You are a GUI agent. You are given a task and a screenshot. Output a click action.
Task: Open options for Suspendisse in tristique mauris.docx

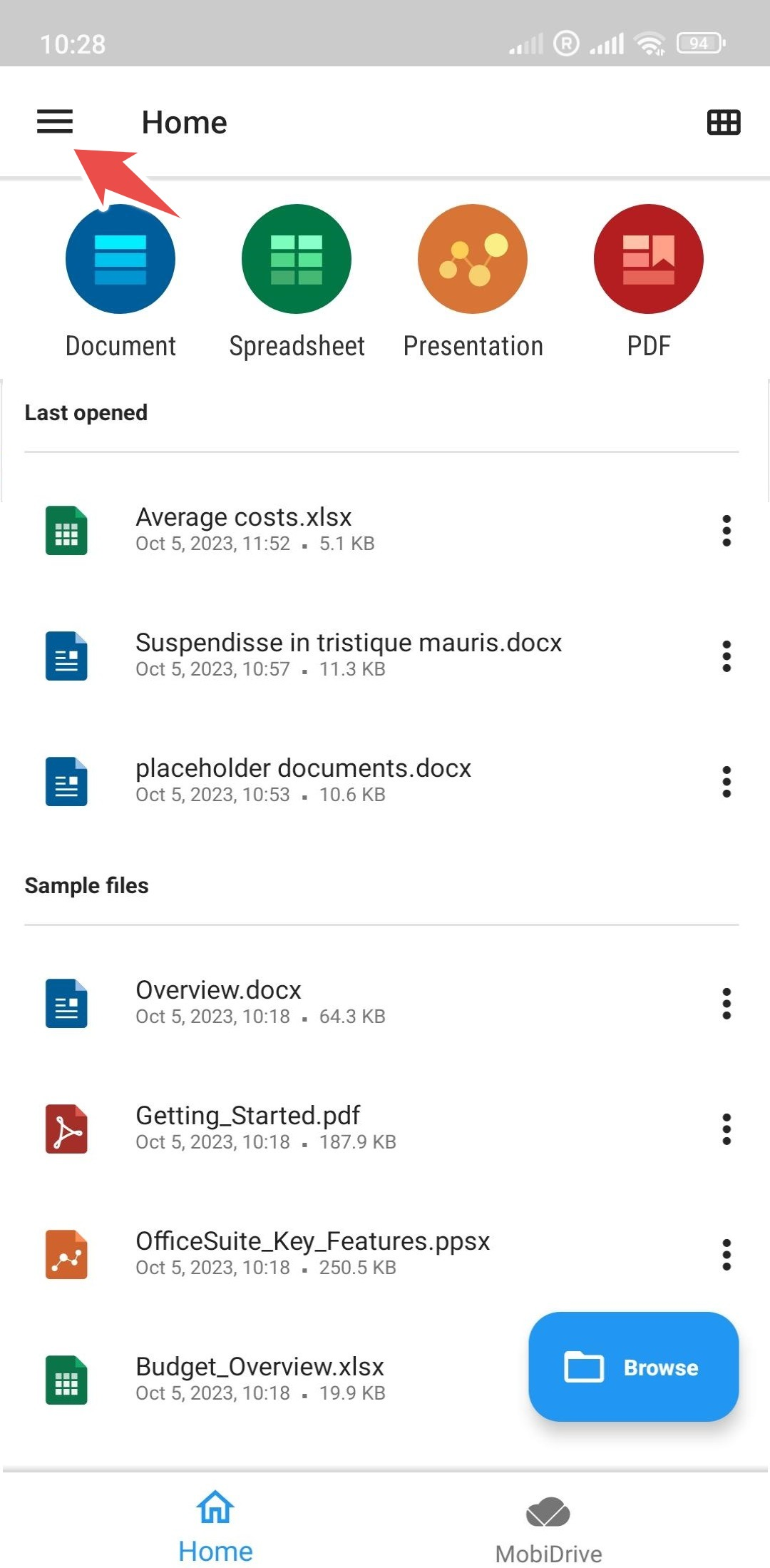point(726,656)
